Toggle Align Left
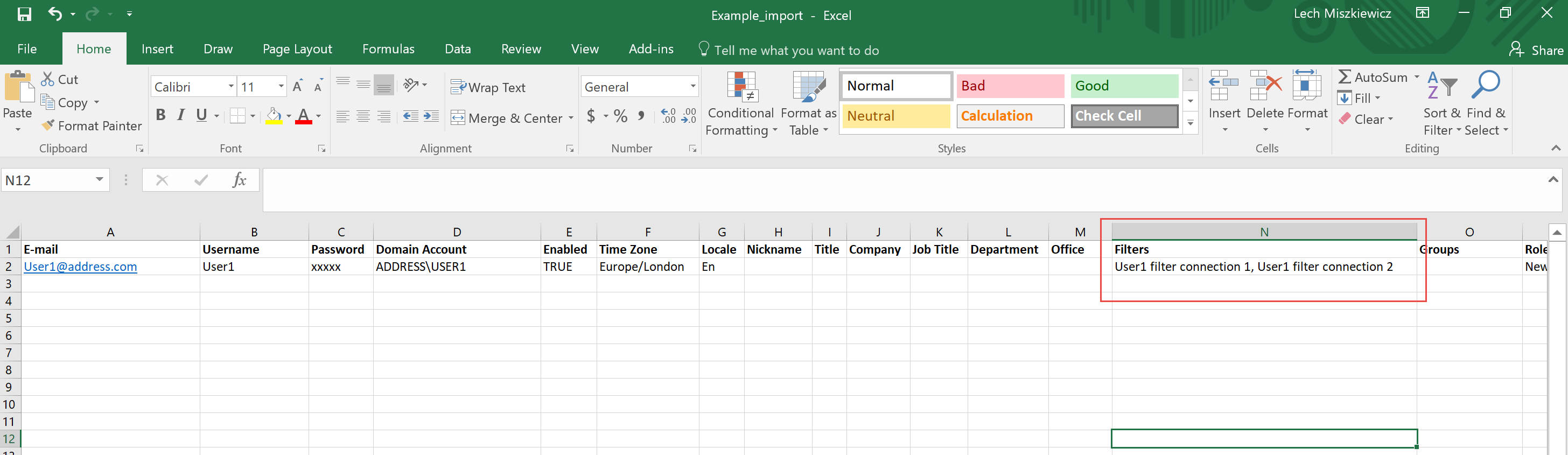1568x455 pixels. click(x=342, y=116)
